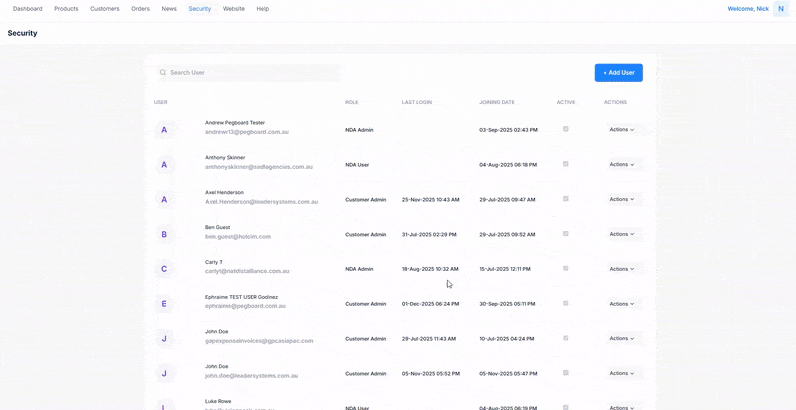Click Anthony Skinner's avatar icon
Screen dimensions: 796x410
tap(164, 165)
